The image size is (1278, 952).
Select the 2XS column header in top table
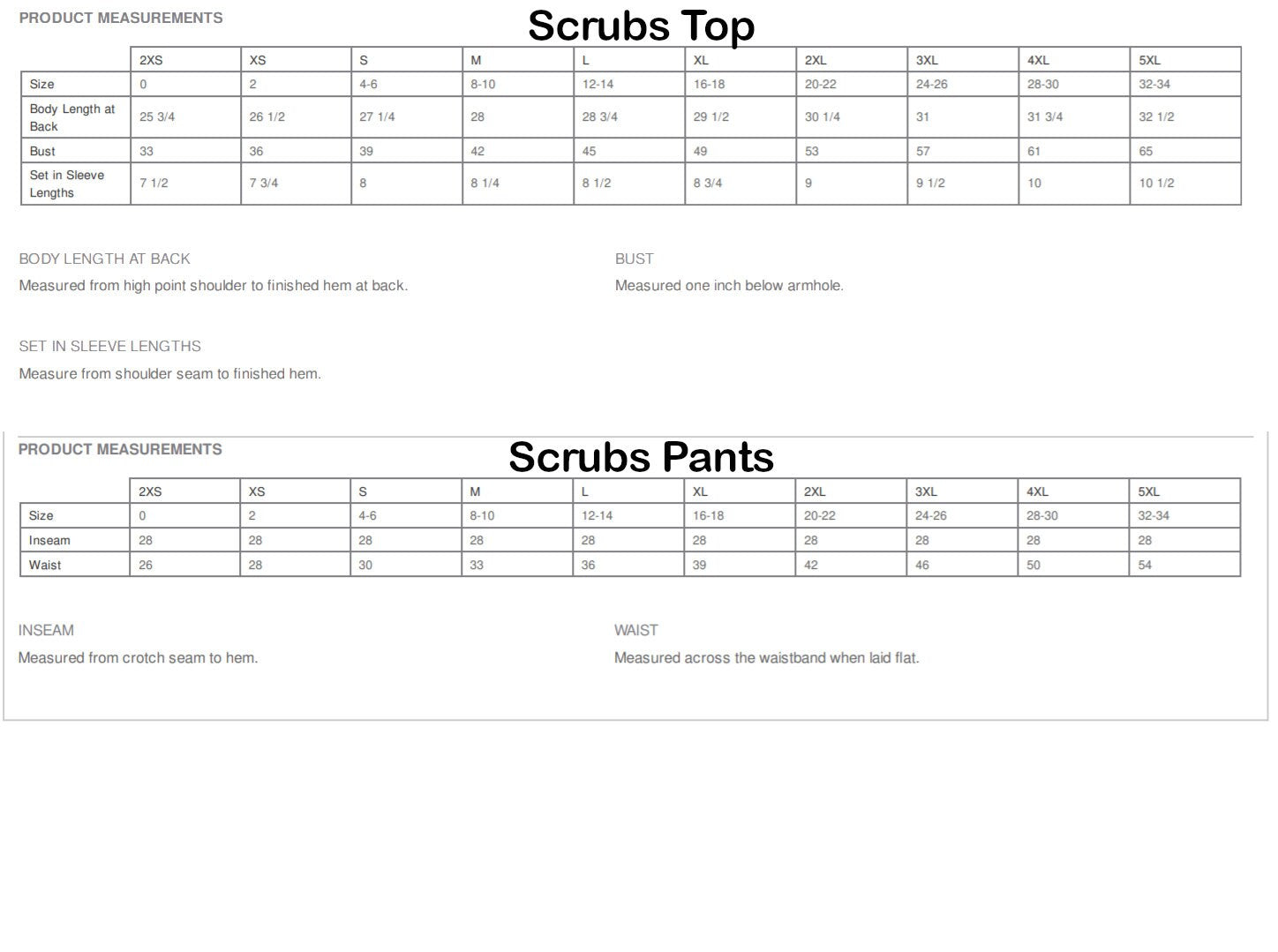point(151,60)
